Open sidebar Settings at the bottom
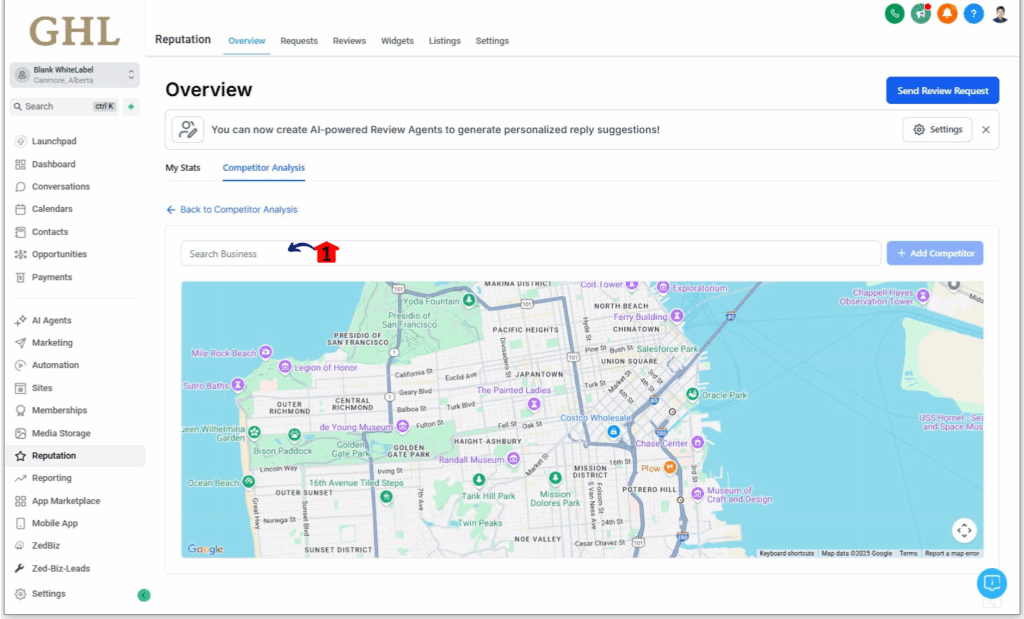 tap(48, 594)
